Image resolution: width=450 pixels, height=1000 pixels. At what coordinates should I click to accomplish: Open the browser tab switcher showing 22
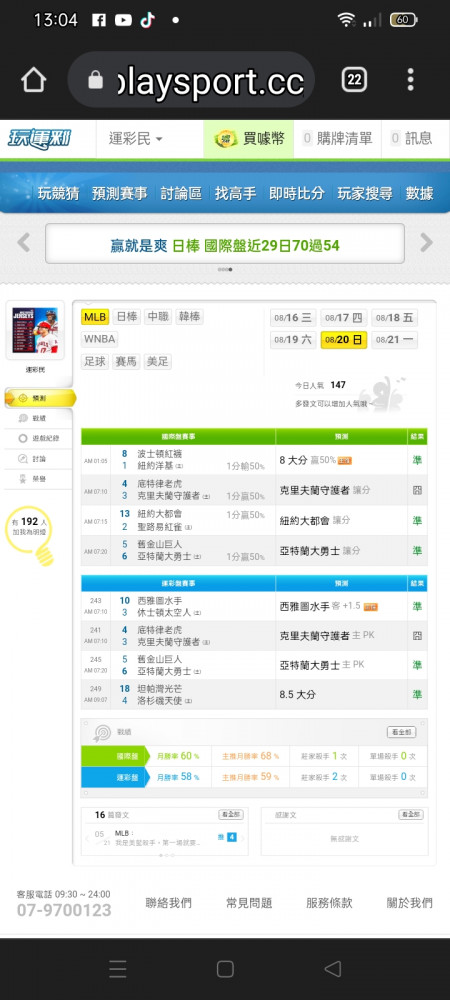(x=354, y=80)
